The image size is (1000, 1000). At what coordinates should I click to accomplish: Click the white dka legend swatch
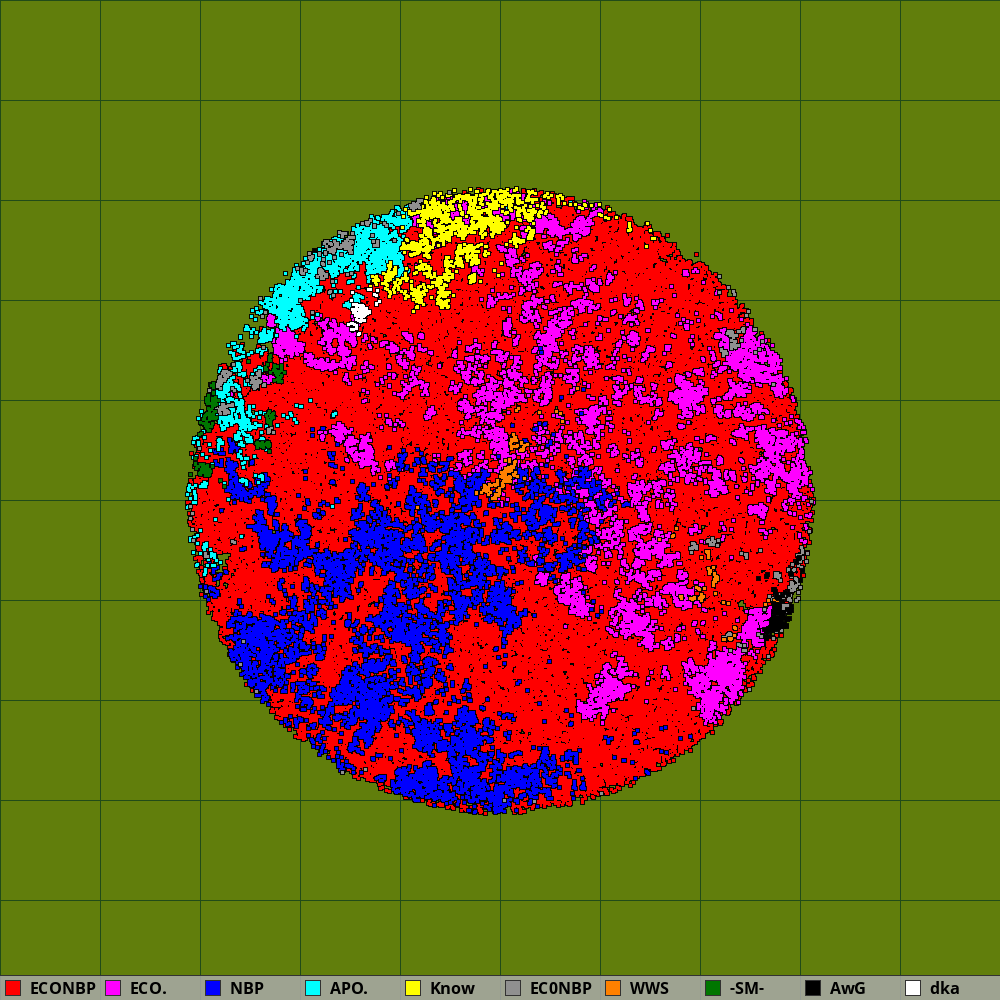(913, 988)
